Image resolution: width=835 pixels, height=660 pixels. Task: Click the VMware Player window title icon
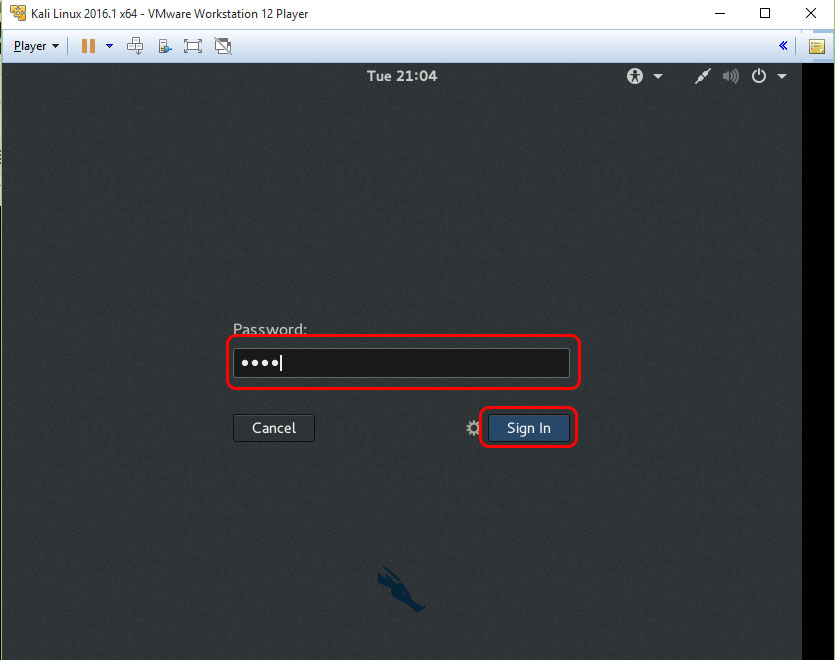click(x=18, y=13)
